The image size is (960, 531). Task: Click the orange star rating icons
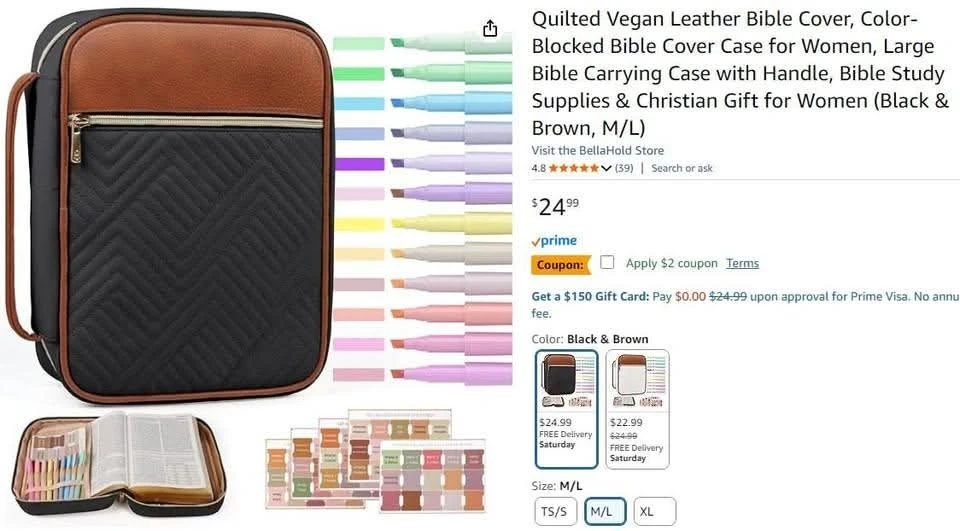click(x=574, y=168)
